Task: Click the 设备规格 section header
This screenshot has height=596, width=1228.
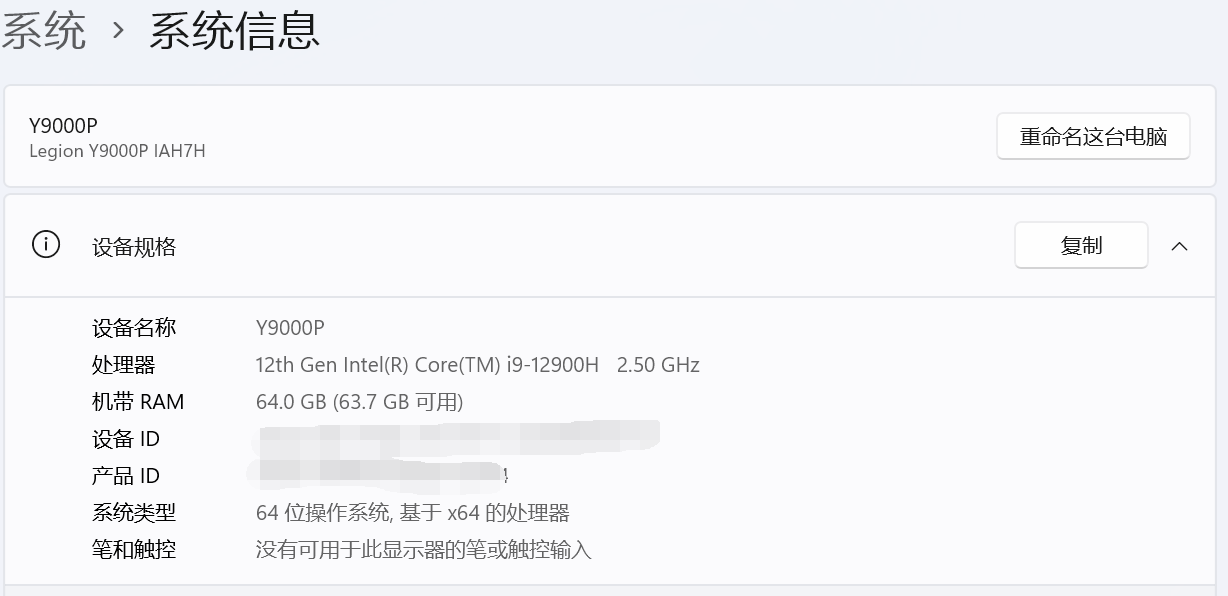Action: tap(134, 247)
